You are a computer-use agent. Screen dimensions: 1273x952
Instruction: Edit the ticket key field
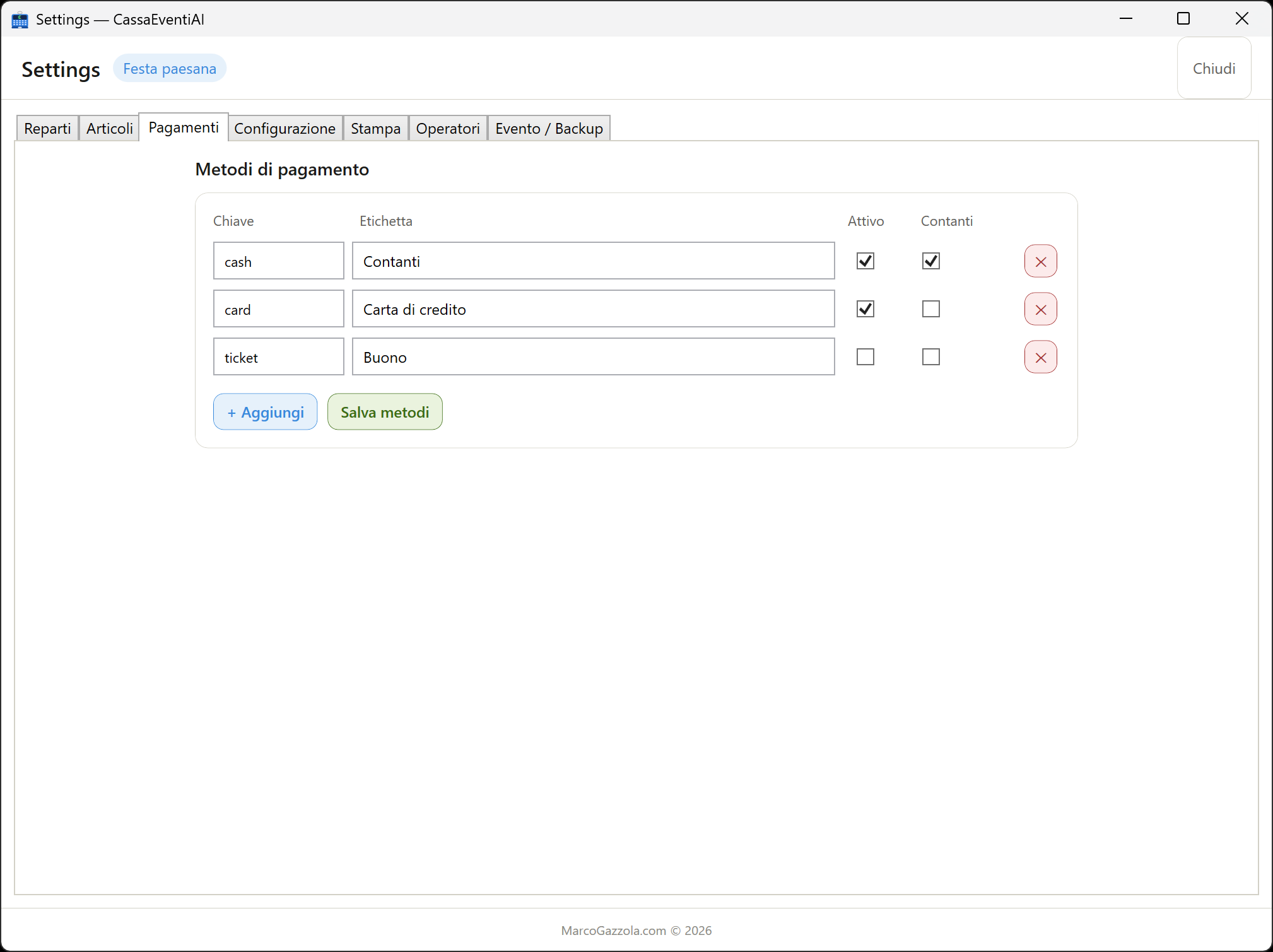(x=279, y=357)
